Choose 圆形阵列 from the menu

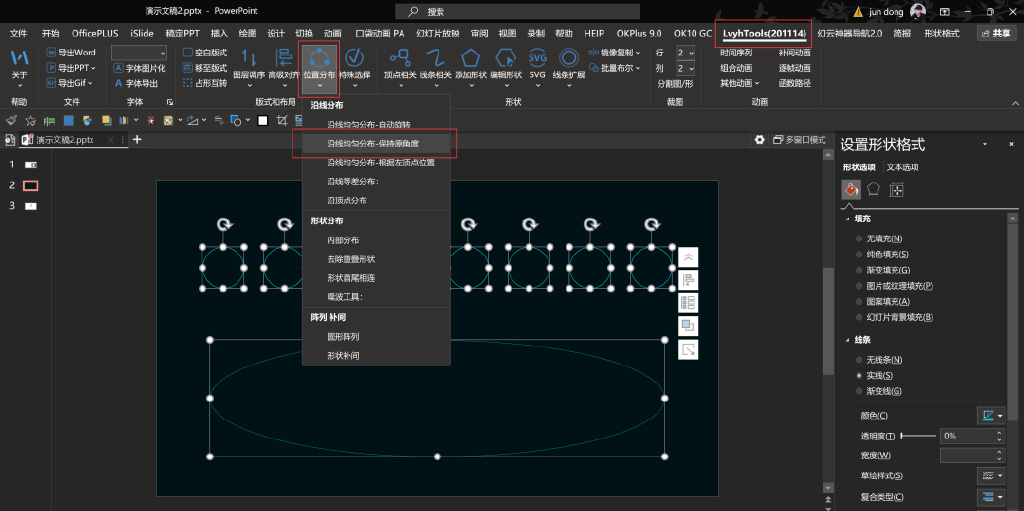pyautogui.click(x=377, y=337)
